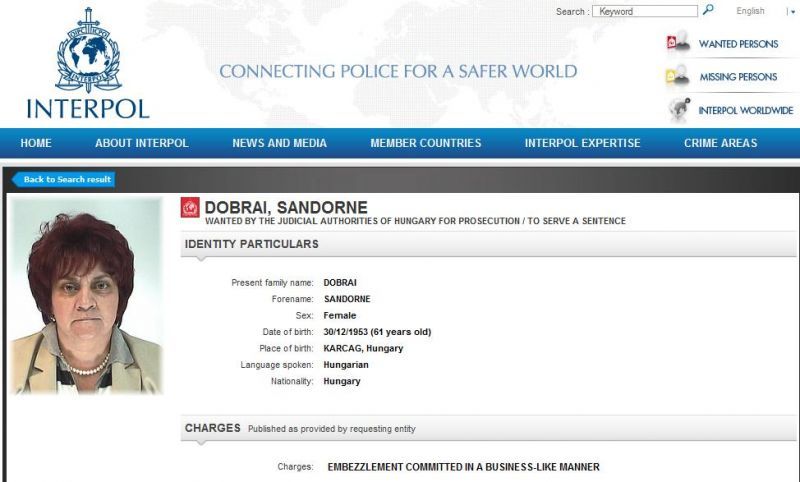Click the 'Place of birth:' label
The width and height of the screenshot is (800, 482).
tap(286, 348)
